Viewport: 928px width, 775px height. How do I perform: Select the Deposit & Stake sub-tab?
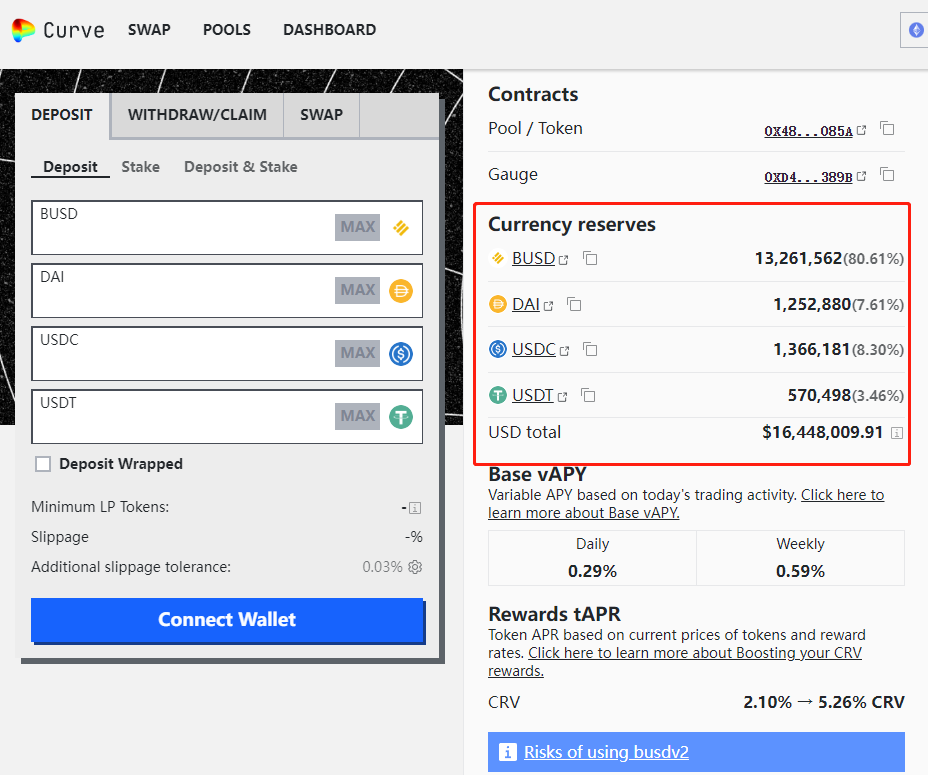[x=241, y=167]
